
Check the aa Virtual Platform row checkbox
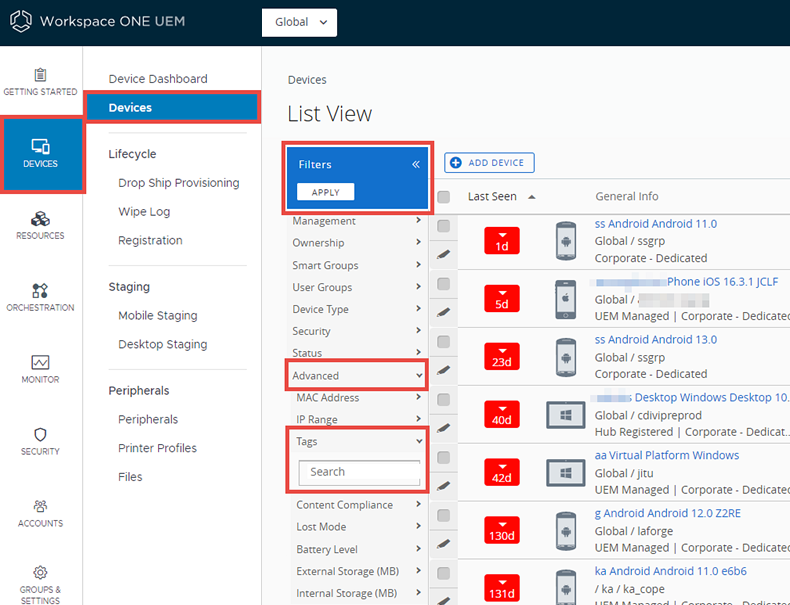443,457
